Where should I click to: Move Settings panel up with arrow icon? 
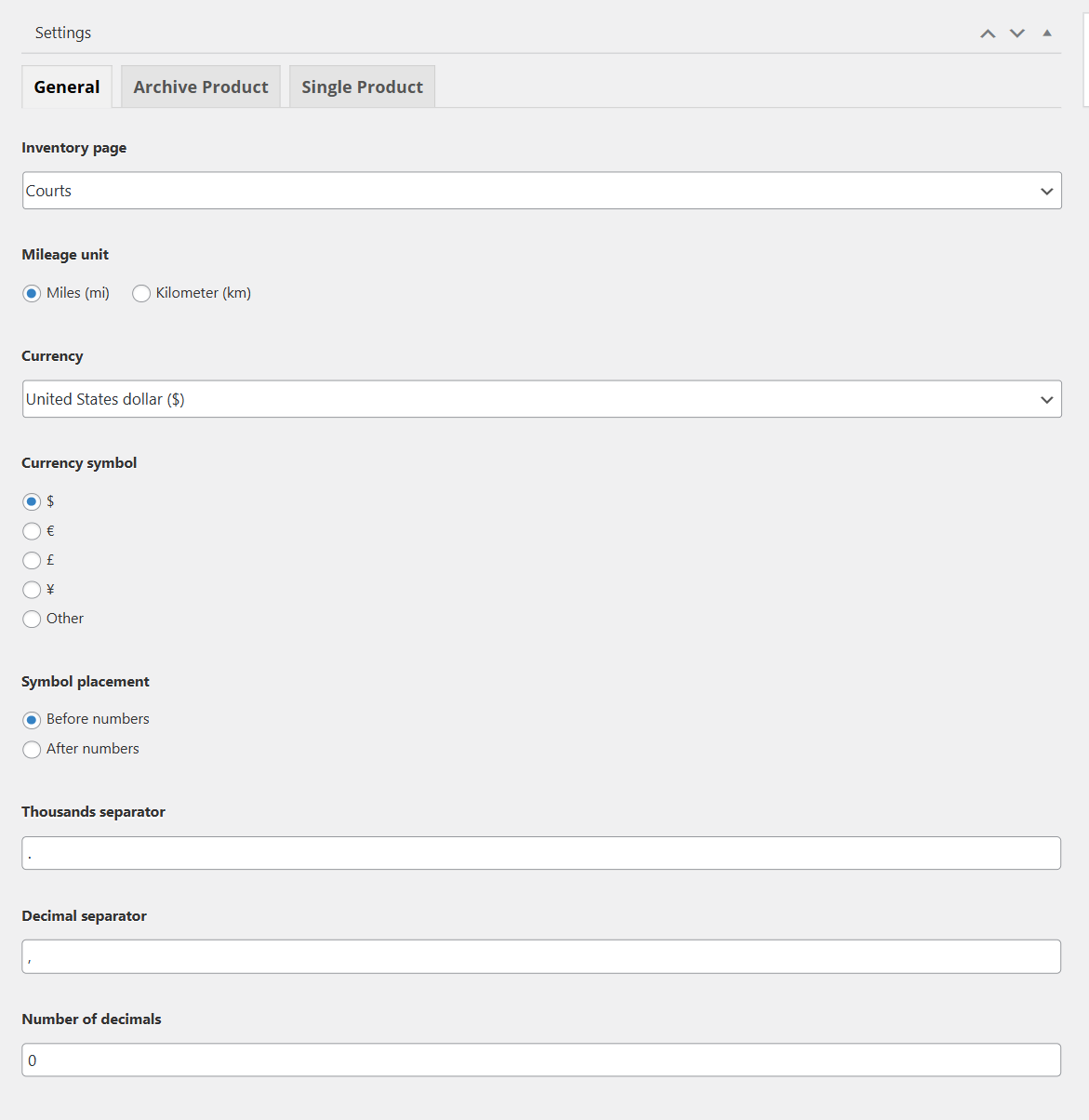[988, 33]
